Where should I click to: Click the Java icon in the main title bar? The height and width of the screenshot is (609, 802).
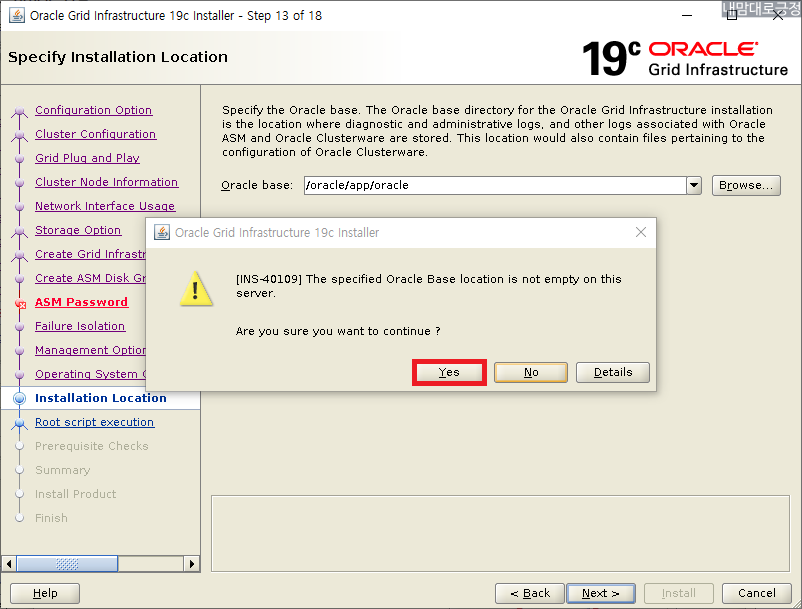click(16, 15)
